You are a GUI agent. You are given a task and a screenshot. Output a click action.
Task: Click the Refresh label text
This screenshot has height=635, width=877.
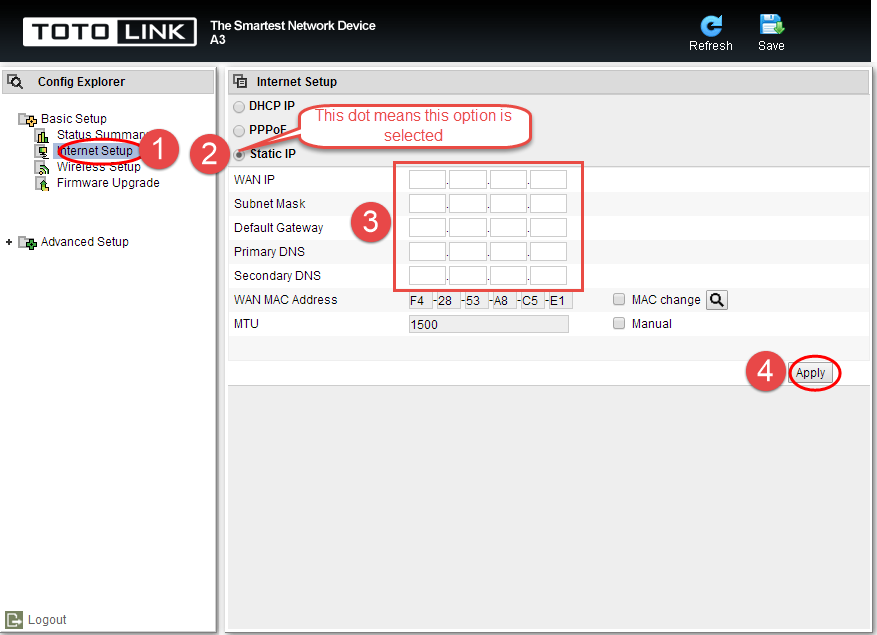pyautogui.click(x=710, y=46)
